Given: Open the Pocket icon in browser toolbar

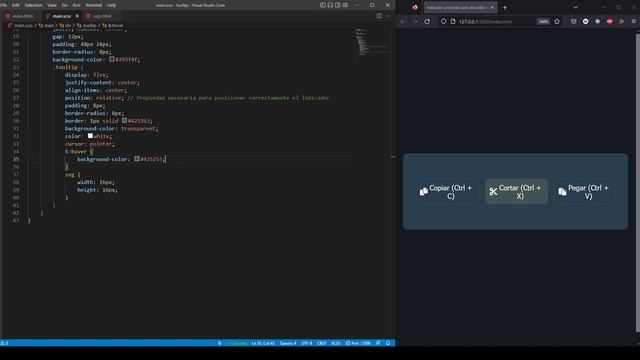Looking at the screenshot, I should (573, 22).
